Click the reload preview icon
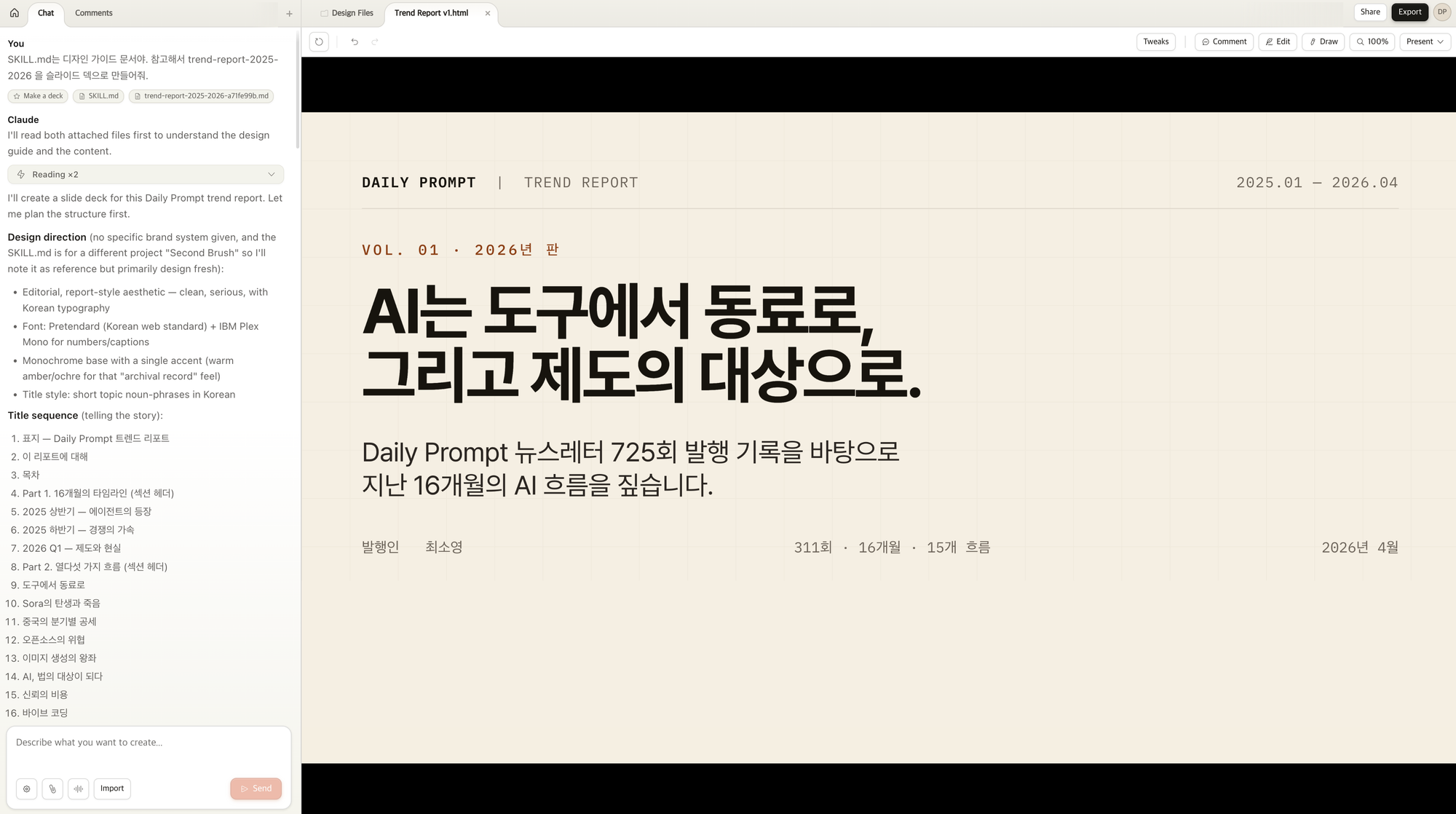 point(319,42)
